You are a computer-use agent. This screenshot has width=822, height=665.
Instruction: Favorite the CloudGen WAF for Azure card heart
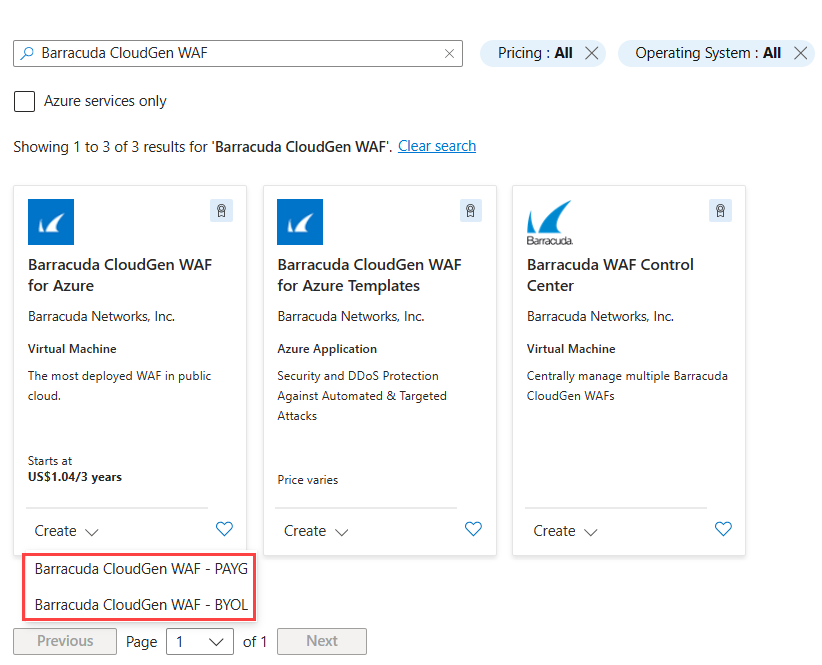[x=224, y=529]
